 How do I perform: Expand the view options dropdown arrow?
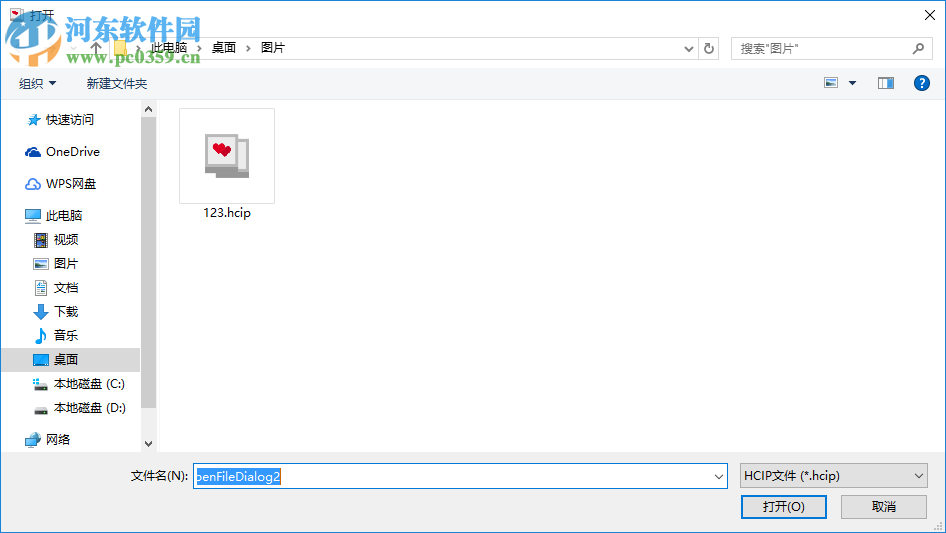point(852,83)
